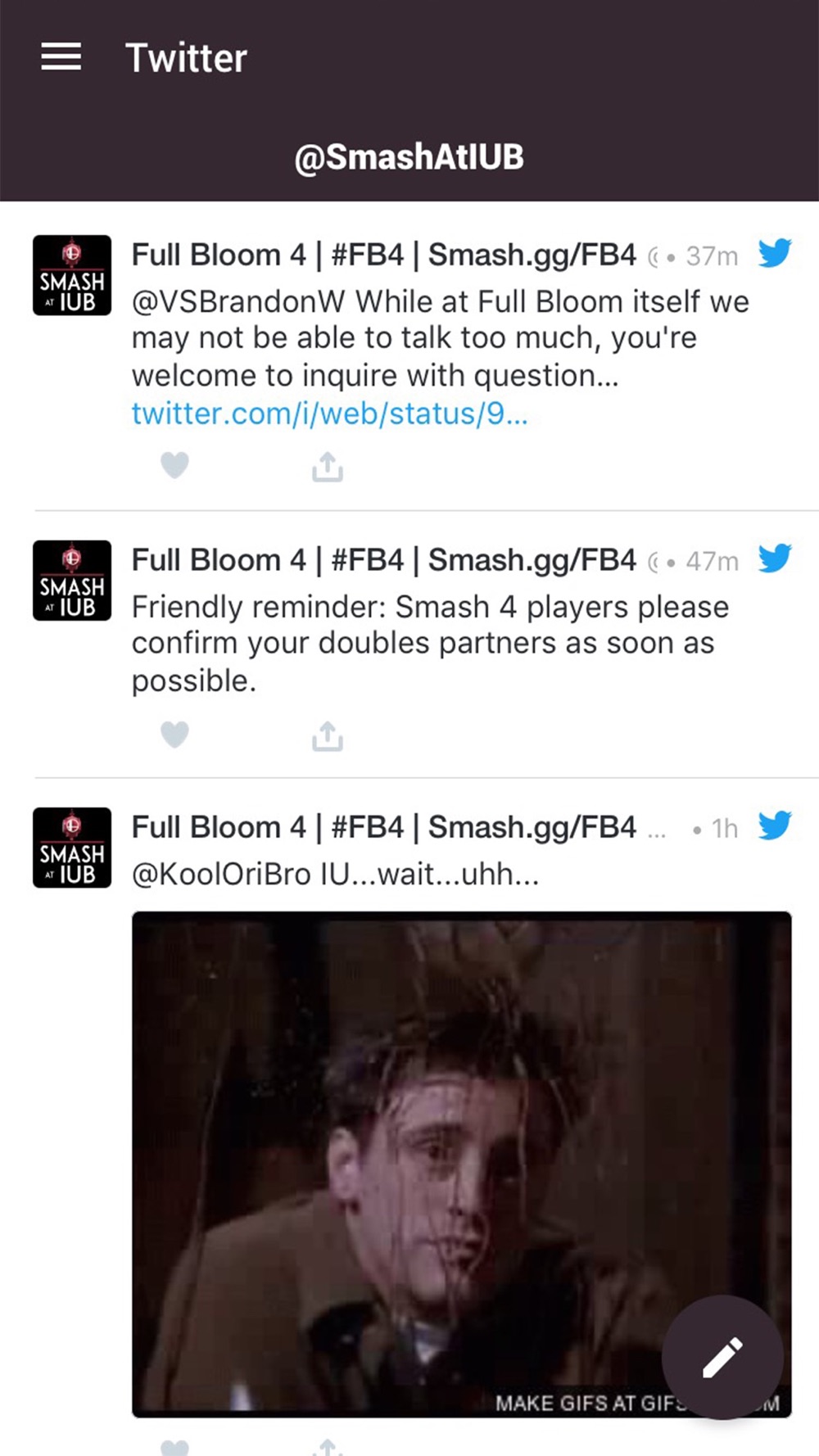Share the 37m @VSBrandonW tweet
The height and width of the screenshot is (1456, 819).
[x=327, y=466]
